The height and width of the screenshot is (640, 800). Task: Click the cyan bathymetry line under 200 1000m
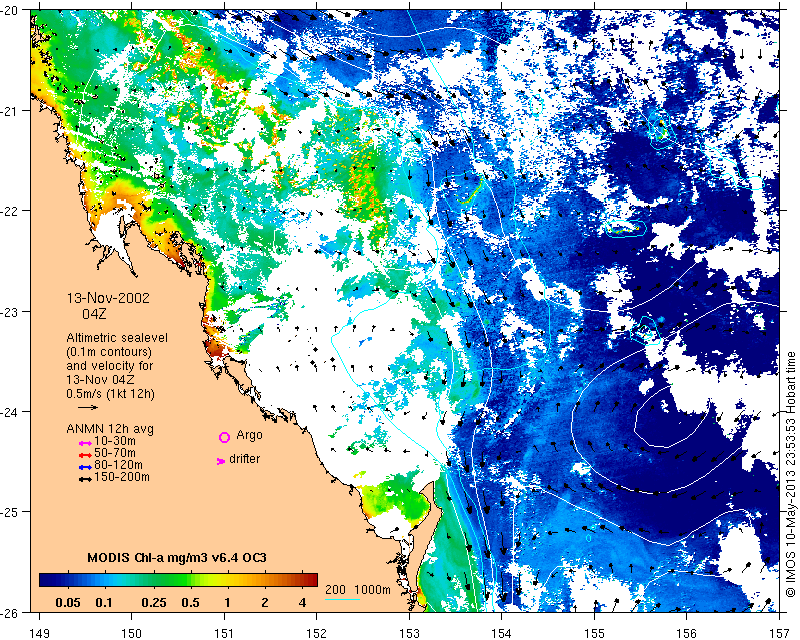(x=343, y=599)
